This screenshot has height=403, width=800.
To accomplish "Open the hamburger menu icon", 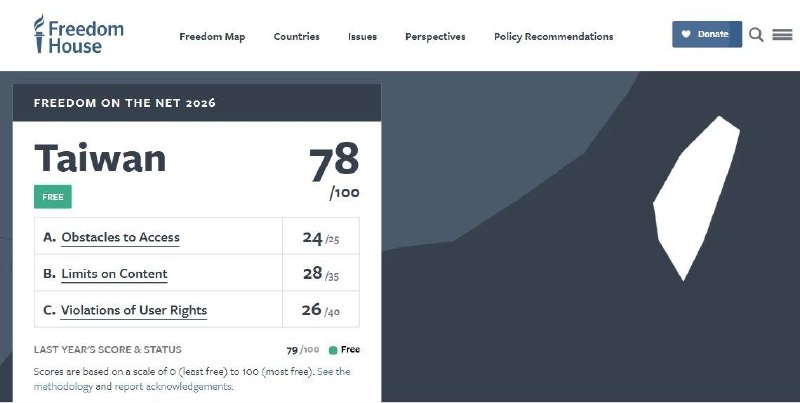I will pyautogui.click(x=782, y=35).
